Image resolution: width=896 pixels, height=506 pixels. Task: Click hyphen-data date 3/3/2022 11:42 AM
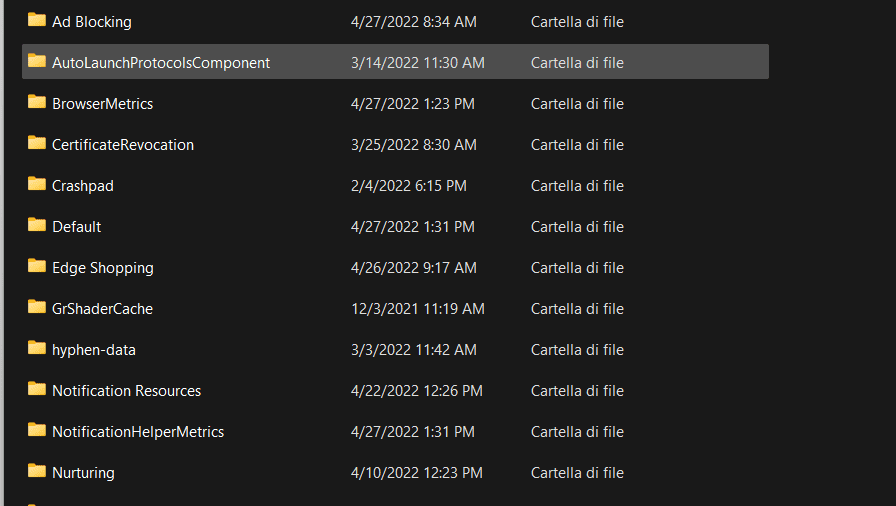414,350
